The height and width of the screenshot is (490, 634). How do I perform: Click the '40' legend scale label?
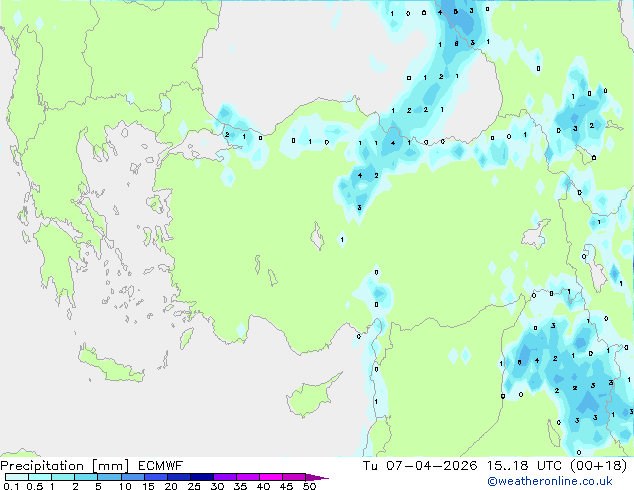click(x=263, y=486)
